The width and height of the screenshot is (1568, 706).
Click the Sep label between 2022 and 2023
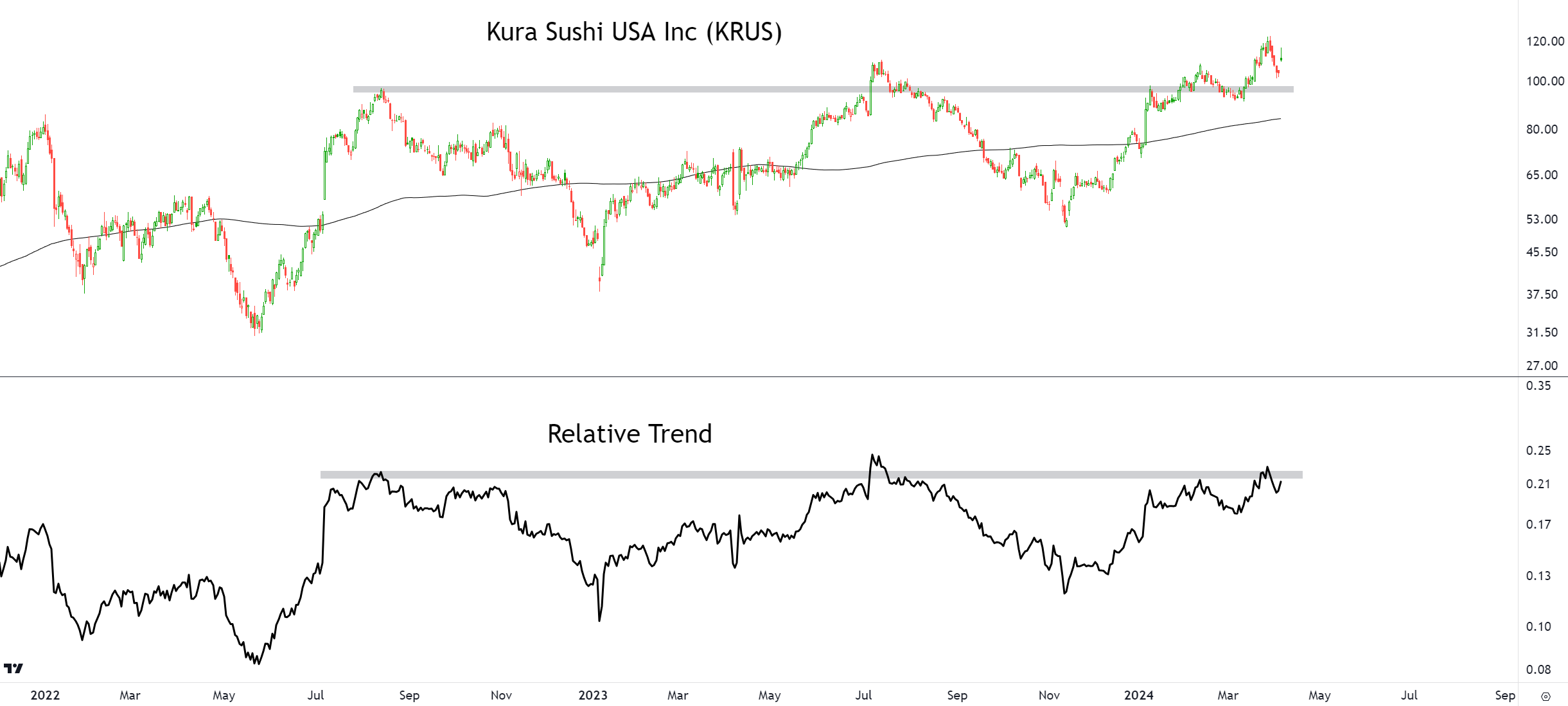(x=409, y=695)
